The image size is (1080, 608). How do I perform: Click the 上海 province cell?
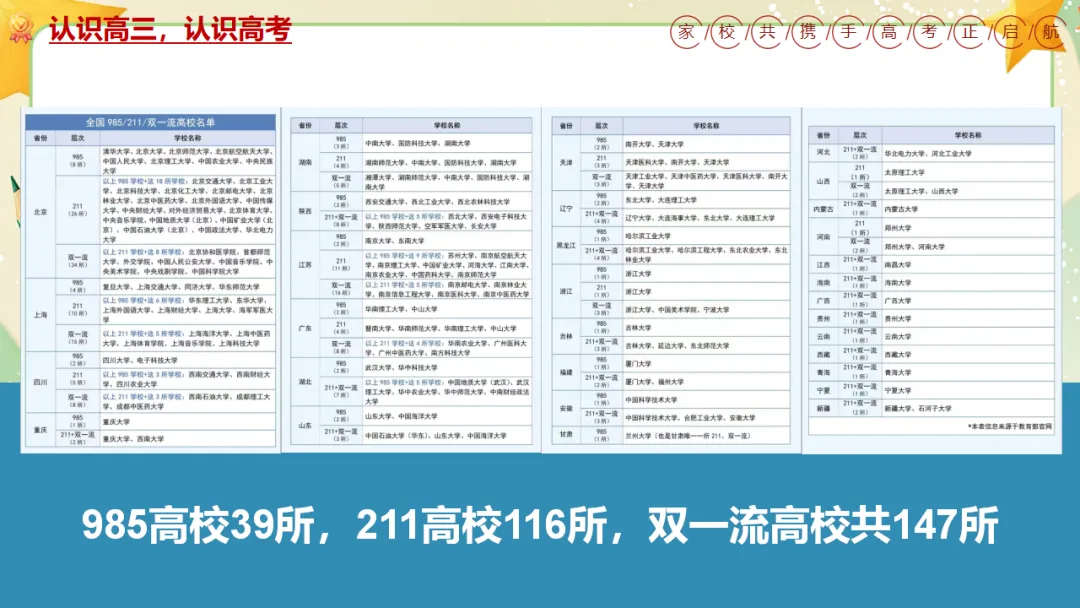click(41, 315)
